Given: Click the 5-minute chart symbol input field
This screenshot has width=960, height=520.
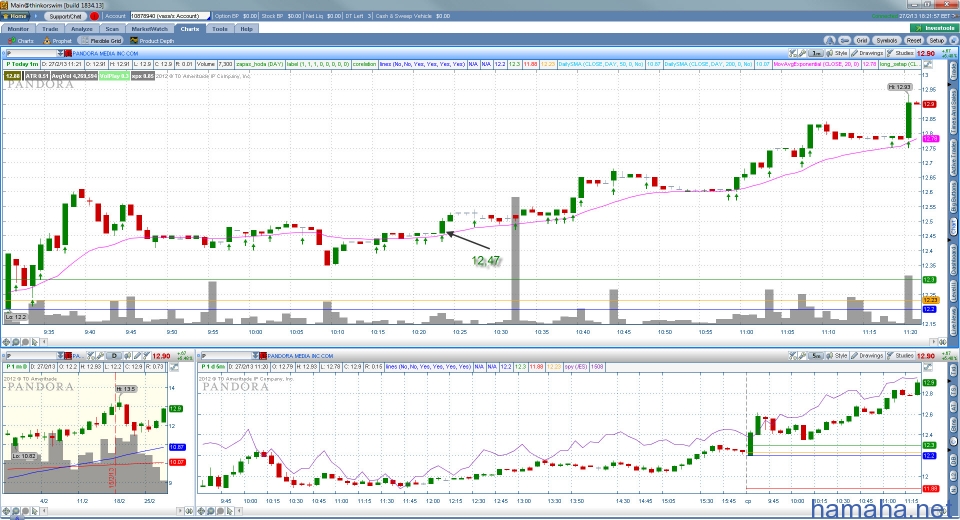Looking at the screenshot, I should tap(226, 355).
